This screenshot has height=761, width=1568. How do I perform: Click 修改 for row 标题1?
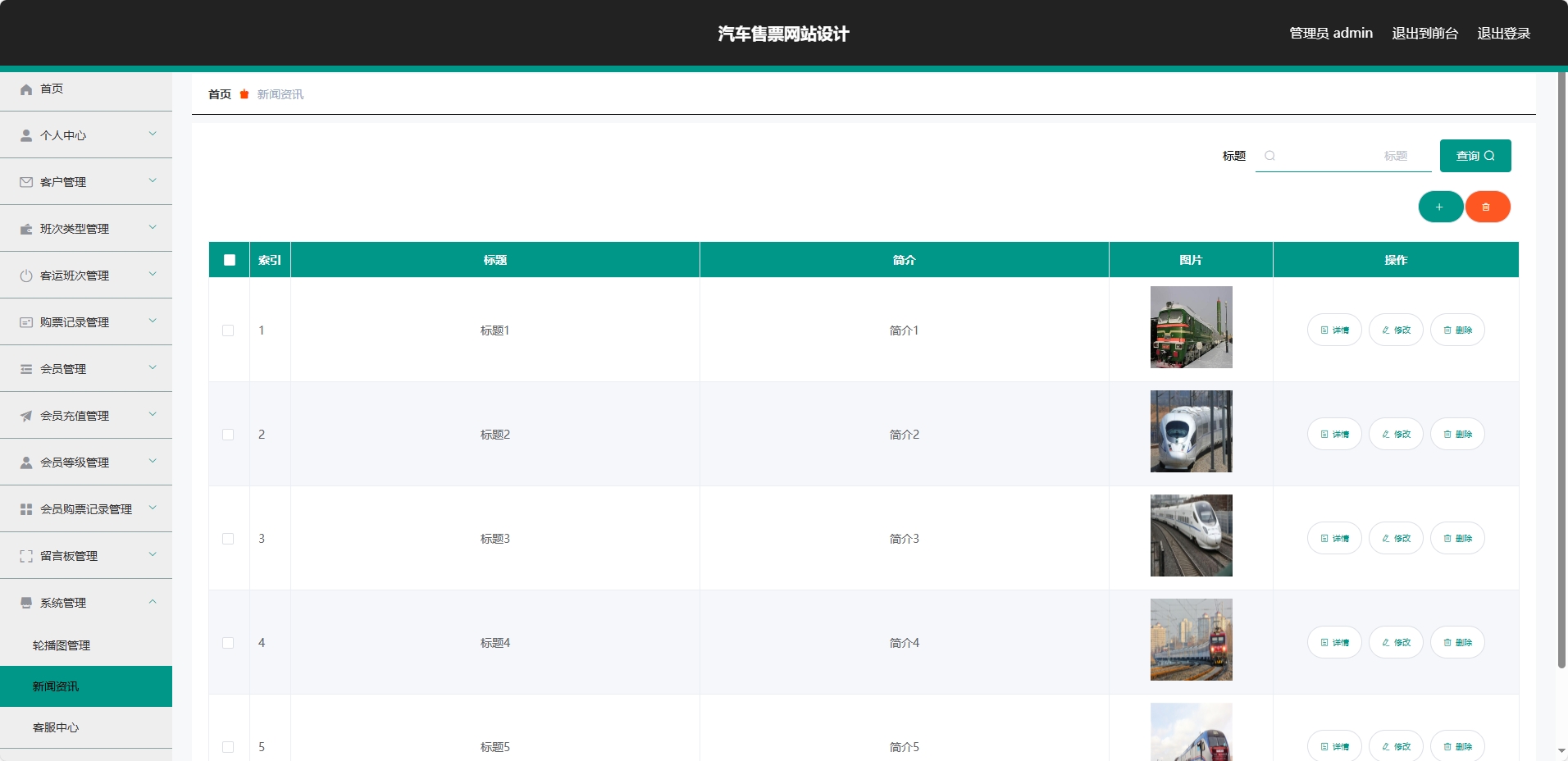[1396, 330]
